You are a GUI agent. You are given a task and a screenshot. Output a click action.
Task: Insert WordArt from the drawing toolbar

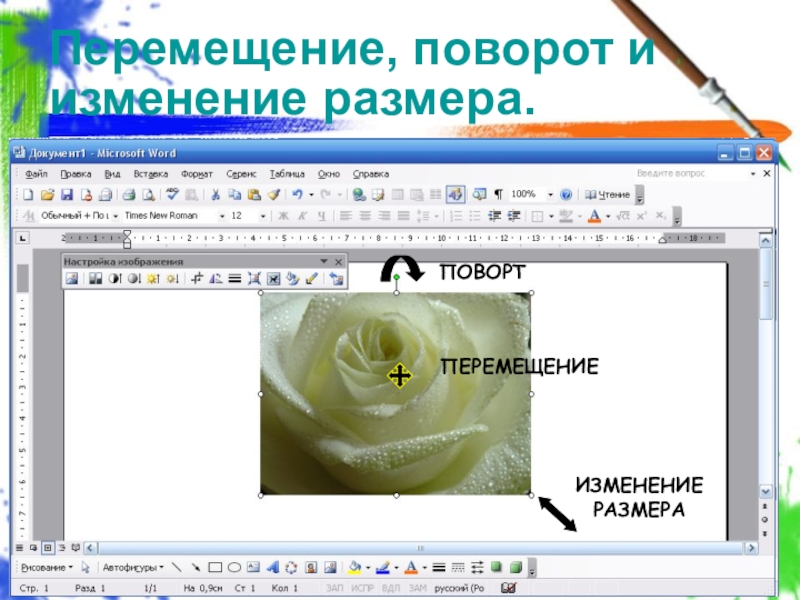coord(273,567)
